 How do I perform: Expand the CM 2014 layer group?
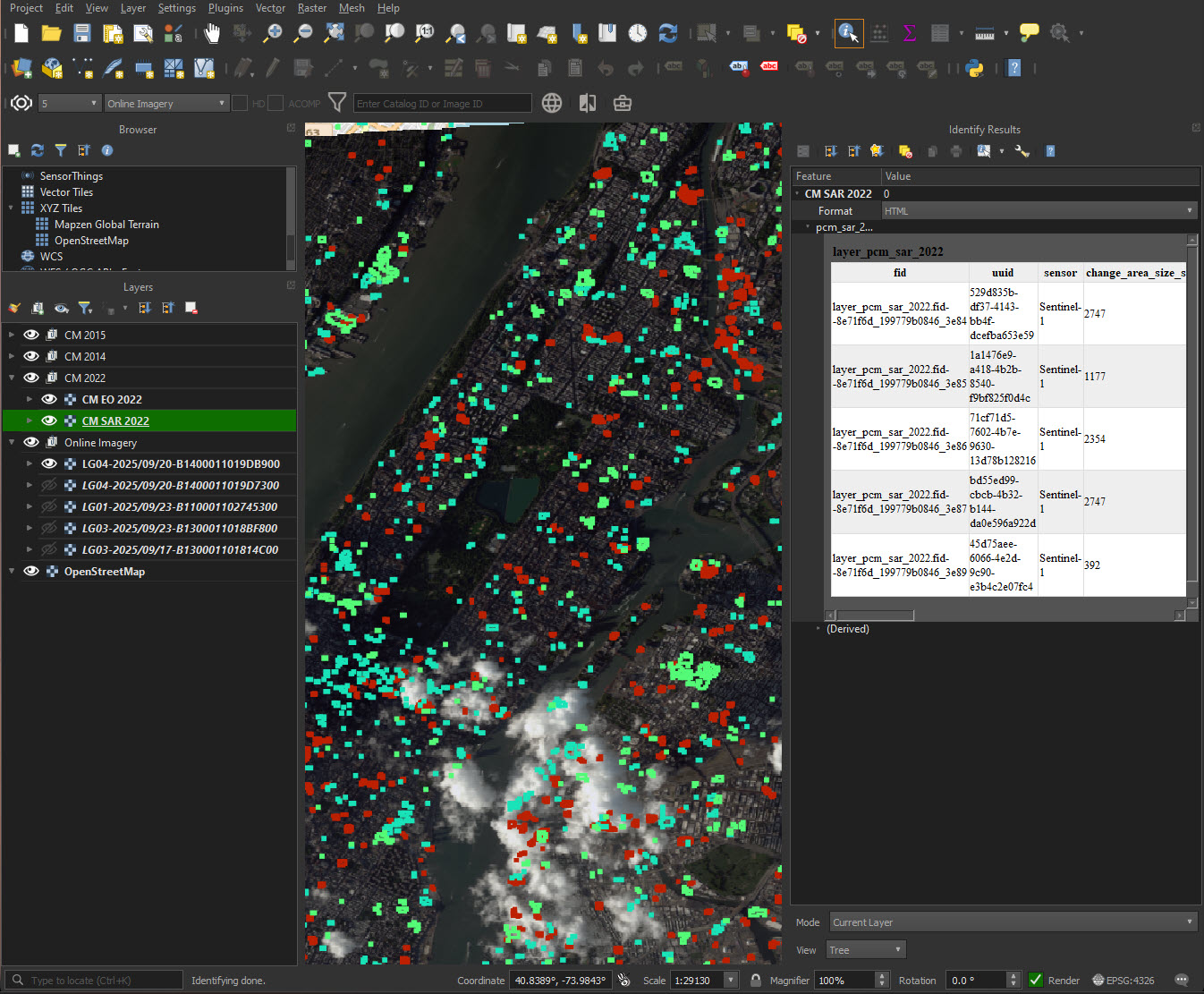[x=12, y=356]
